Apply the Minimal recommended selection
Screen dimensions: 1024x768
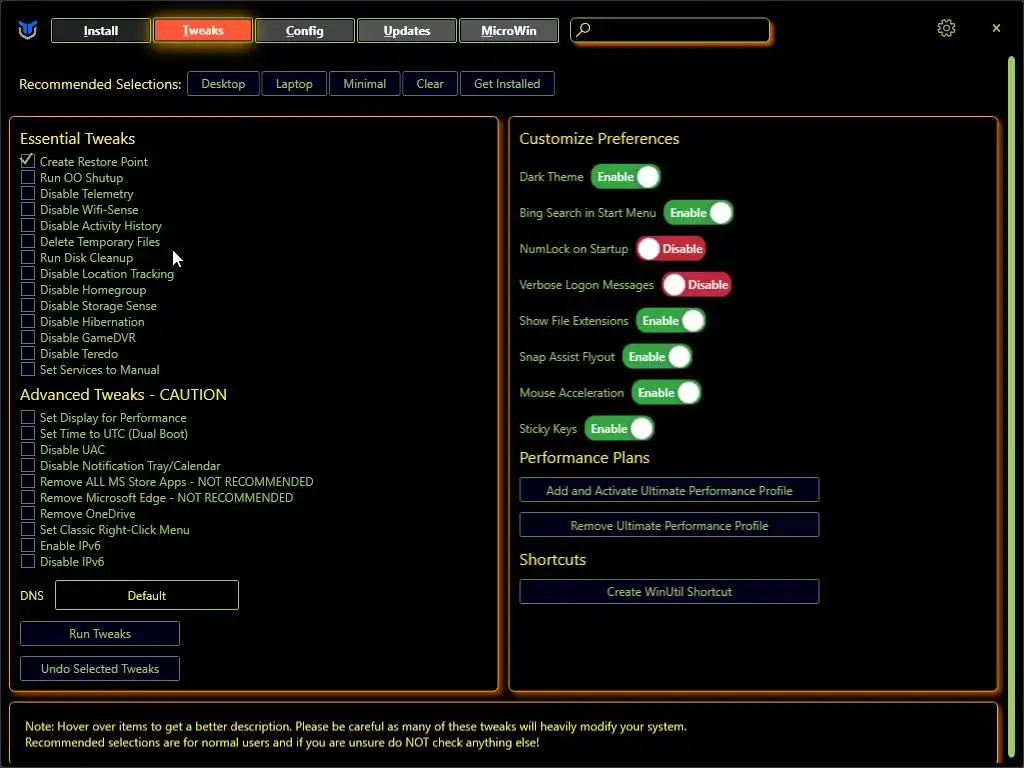364,84
